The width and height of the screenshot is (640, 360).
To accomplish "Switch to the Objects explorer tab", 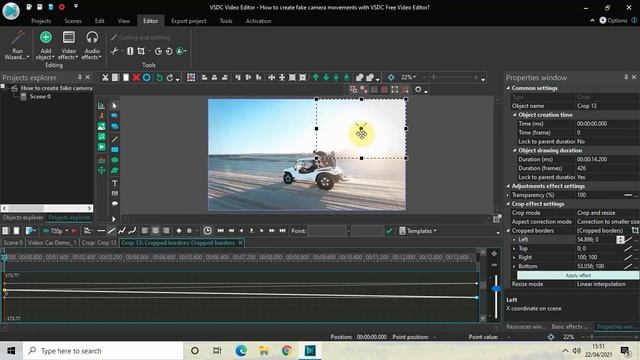I will pyautogui.click(x=23, y=218).
